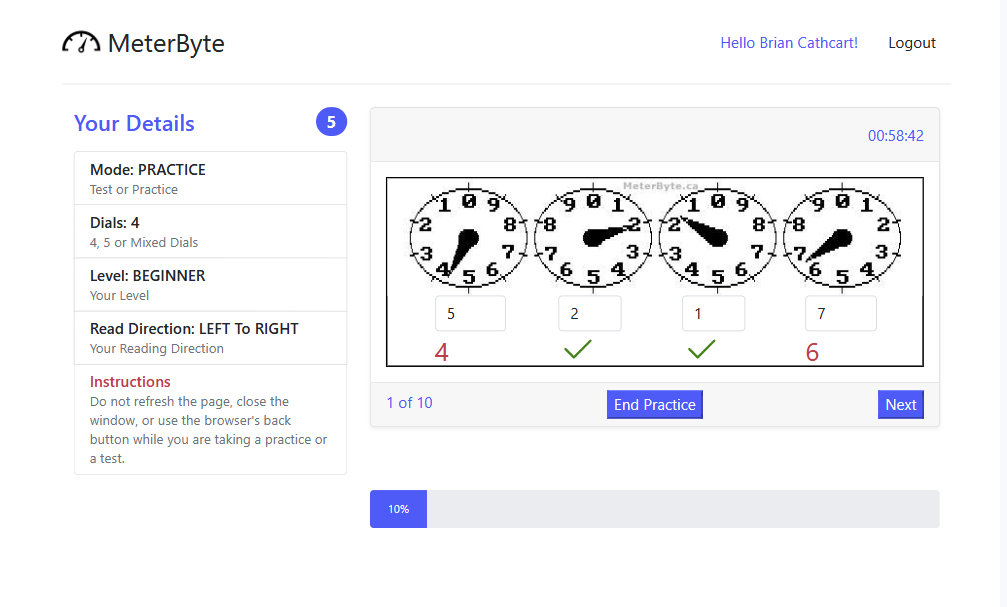1007x607 pixels.
Task: Click the second meter dial image
Action: (593, 238)
